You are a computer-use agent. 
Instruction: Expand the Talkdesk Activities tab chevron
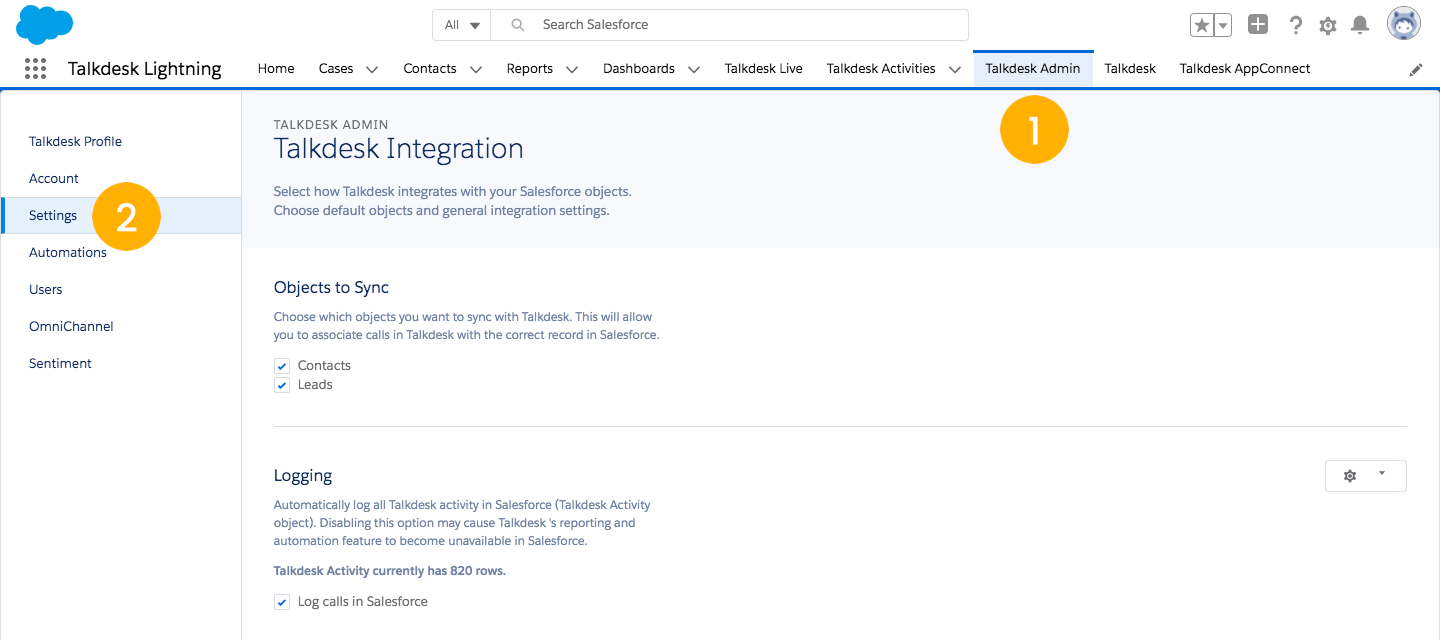pos(955,69)
